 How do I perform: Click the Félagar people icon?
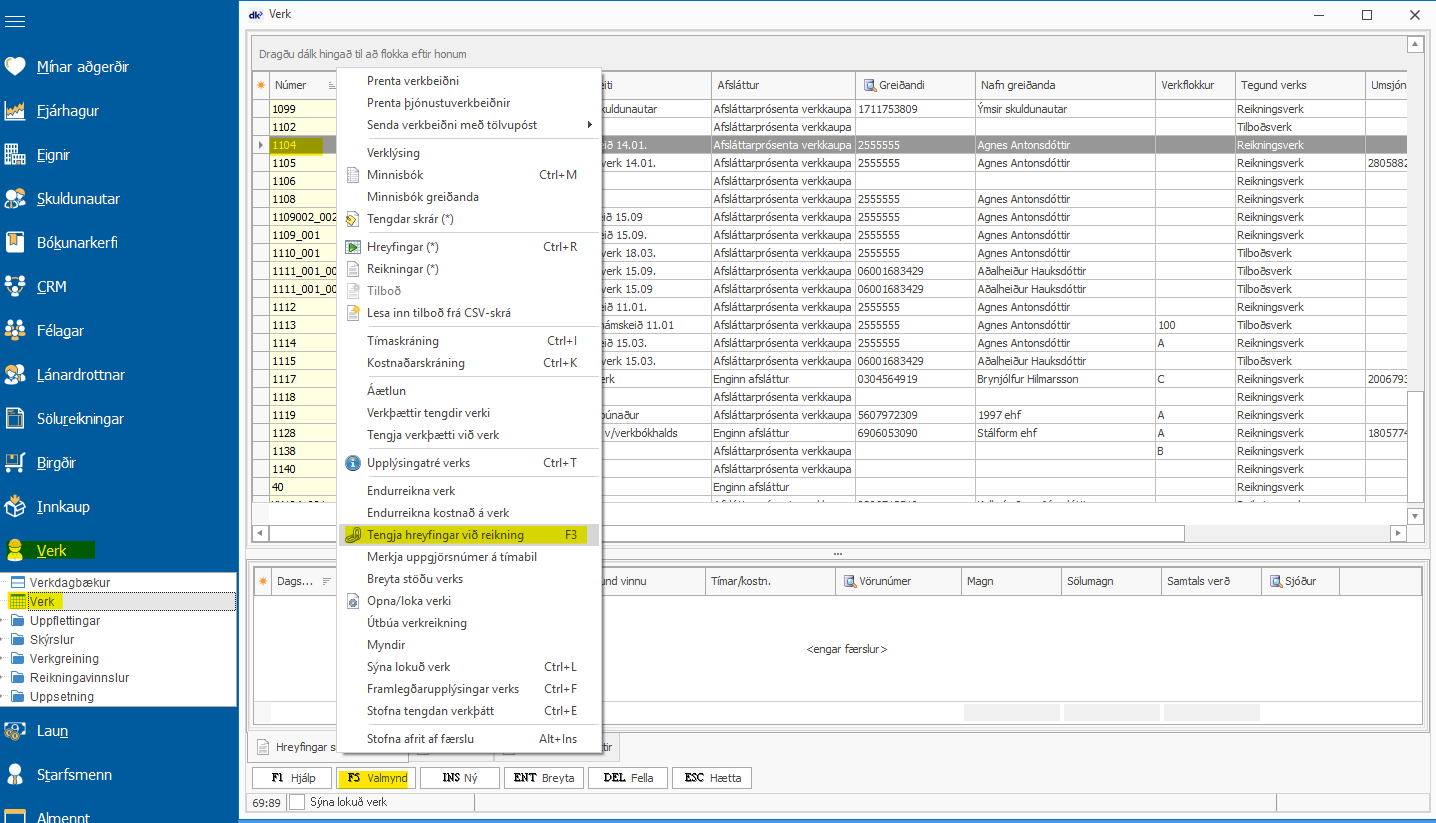pos(15,331)
